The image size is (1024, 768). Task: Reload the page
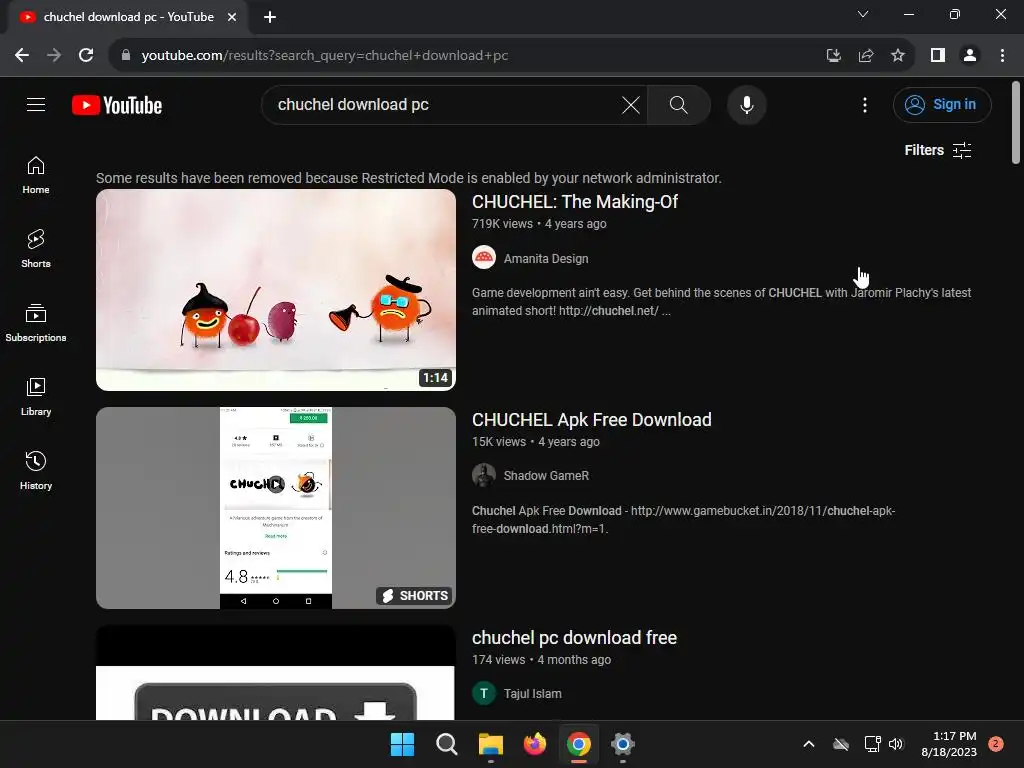pos(86,56)
